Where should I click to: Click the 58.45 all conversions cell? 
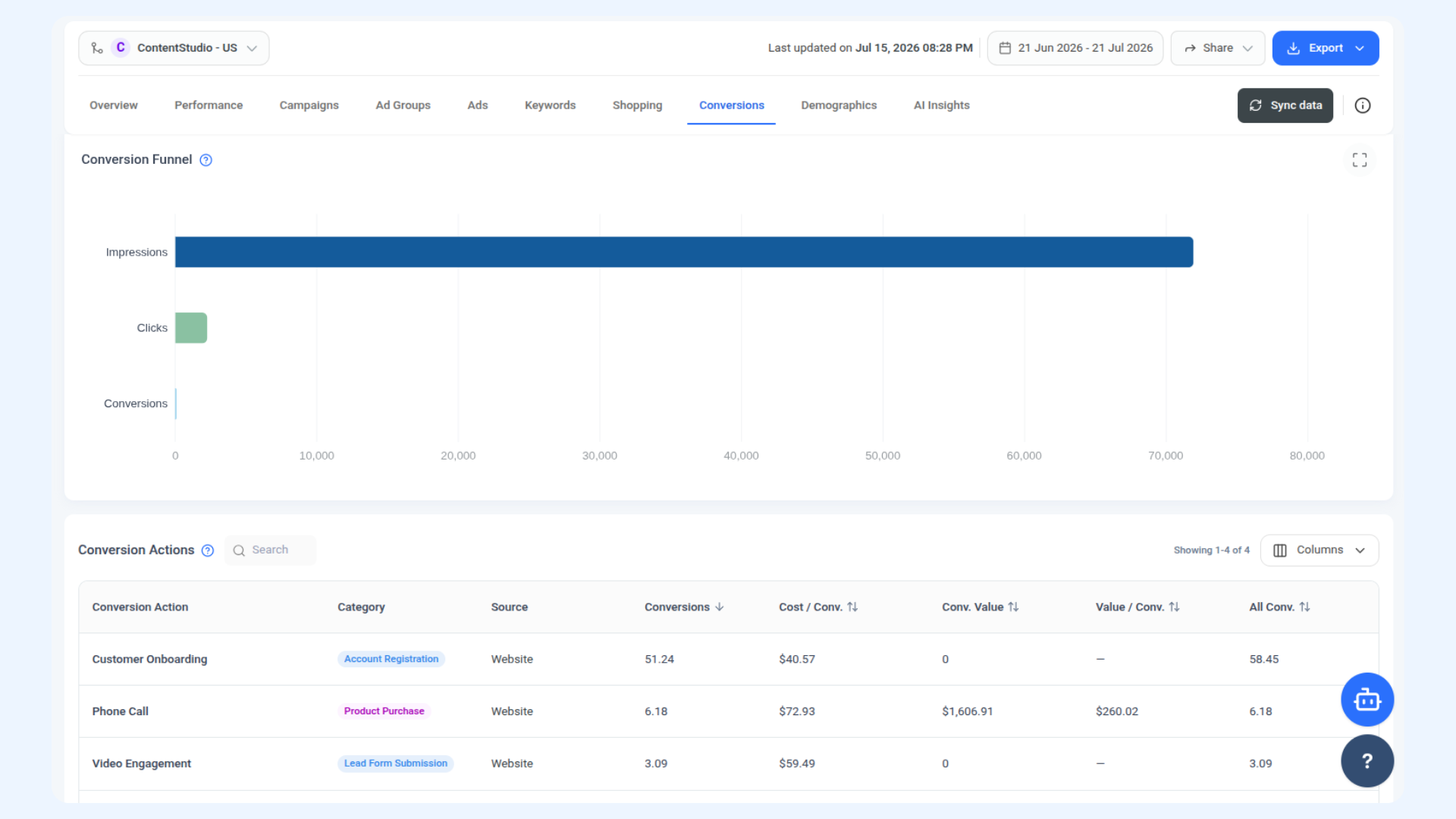tap(1264, 659)
